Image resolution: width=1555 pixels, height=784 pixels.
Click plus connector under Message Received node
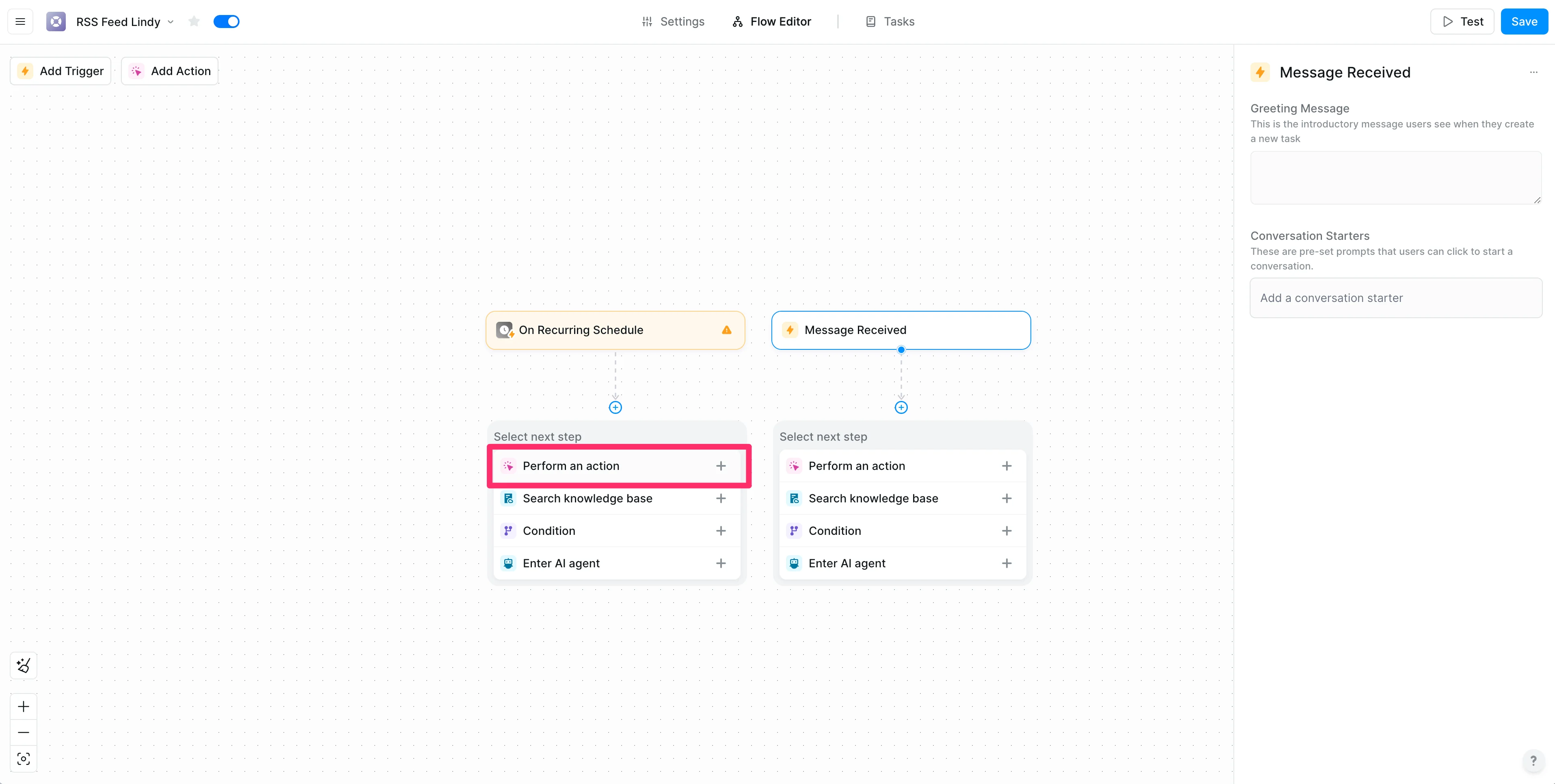tap(901, 407)
